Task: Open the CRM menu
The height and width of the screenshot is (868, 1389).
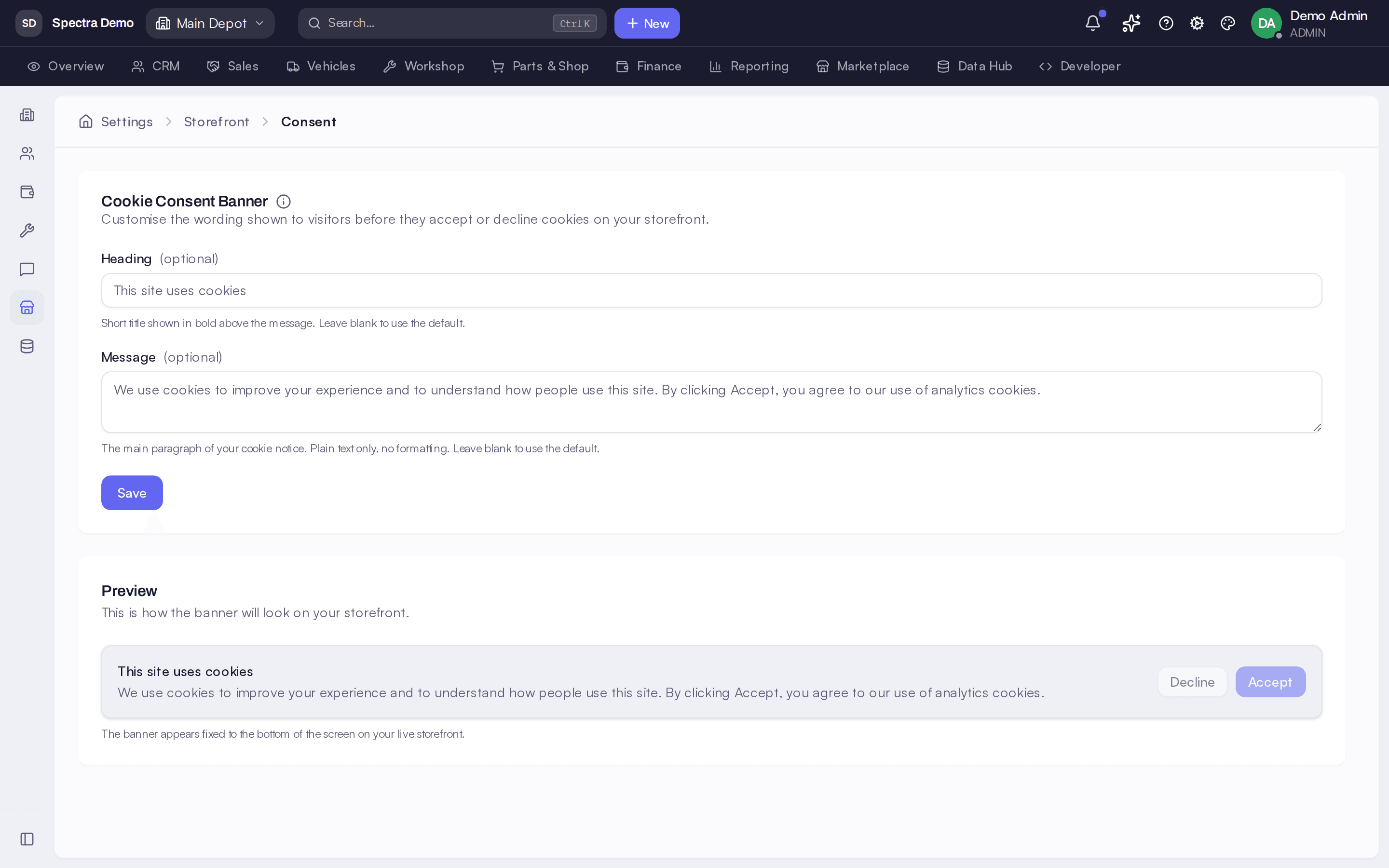Action: click(x=156, y=66)
